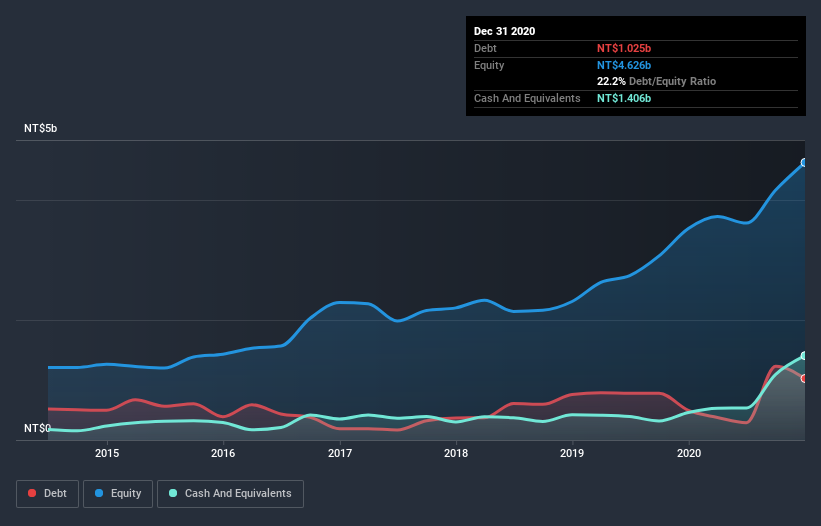The width and height of the screenshot is (821, 526).
Task: Click the Dec 31 2020 tooltip date
Action: [x=504, y=31]
